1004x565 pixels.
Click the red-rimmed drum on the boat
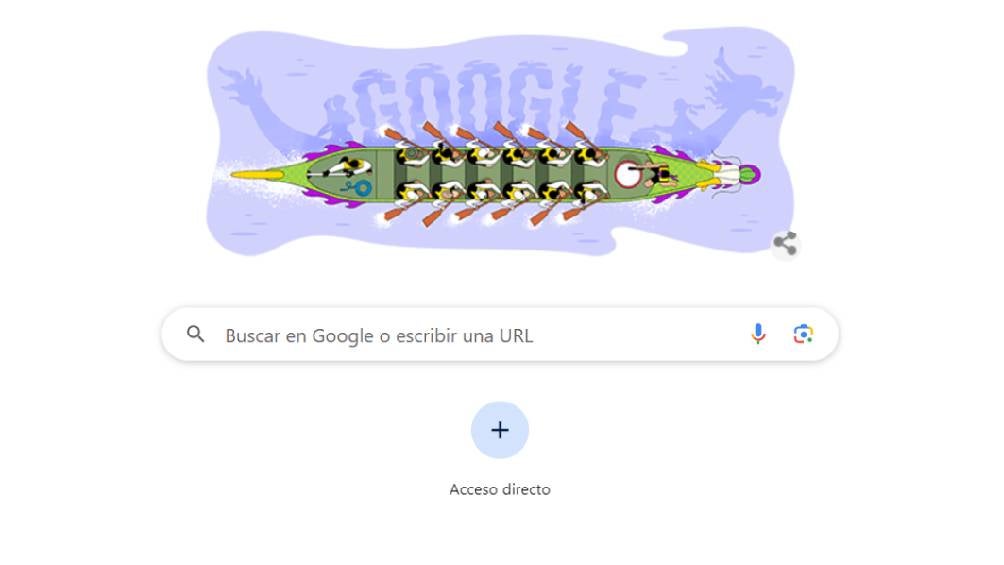pyautogui.click(x=626, y=174)
